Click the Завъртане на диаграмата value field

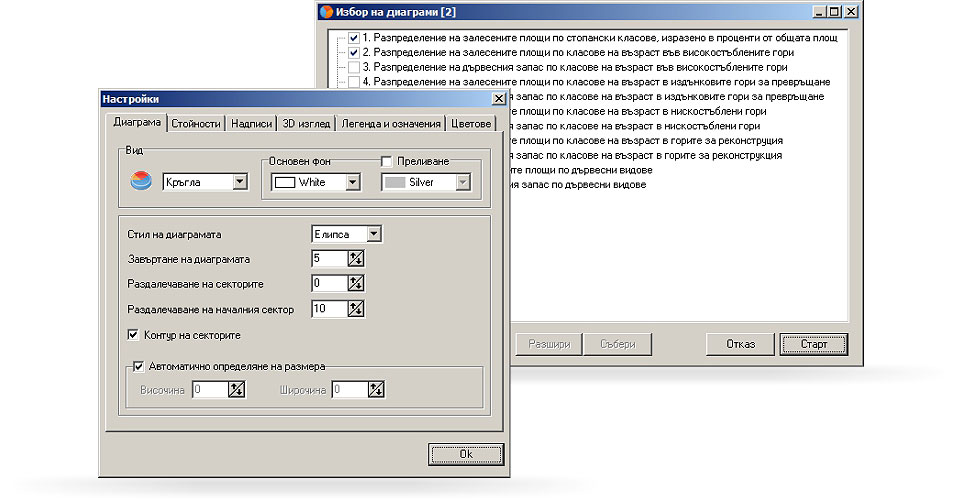(328, 259)
